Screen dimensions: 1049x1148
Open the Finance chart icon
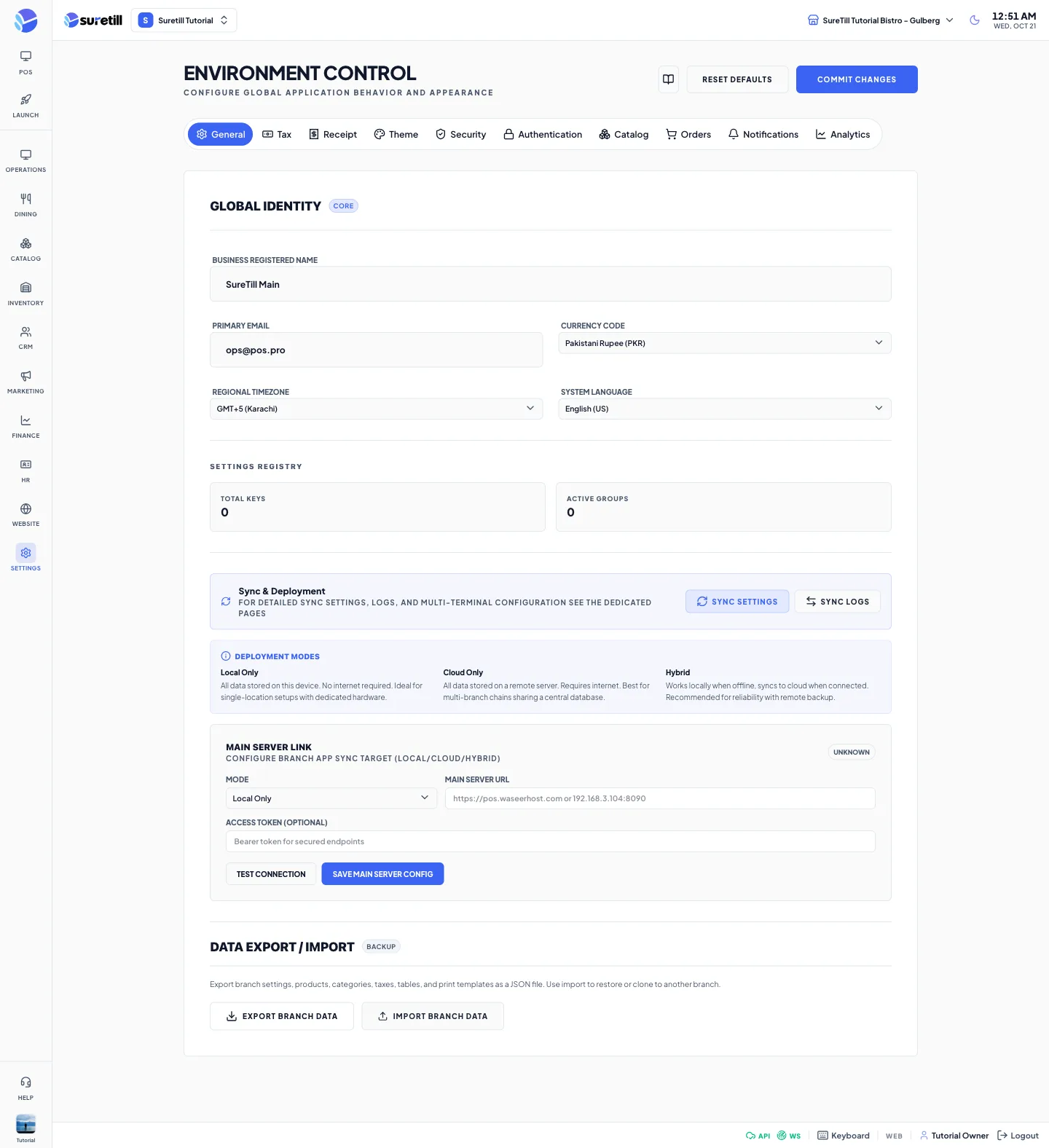[25, 427]
